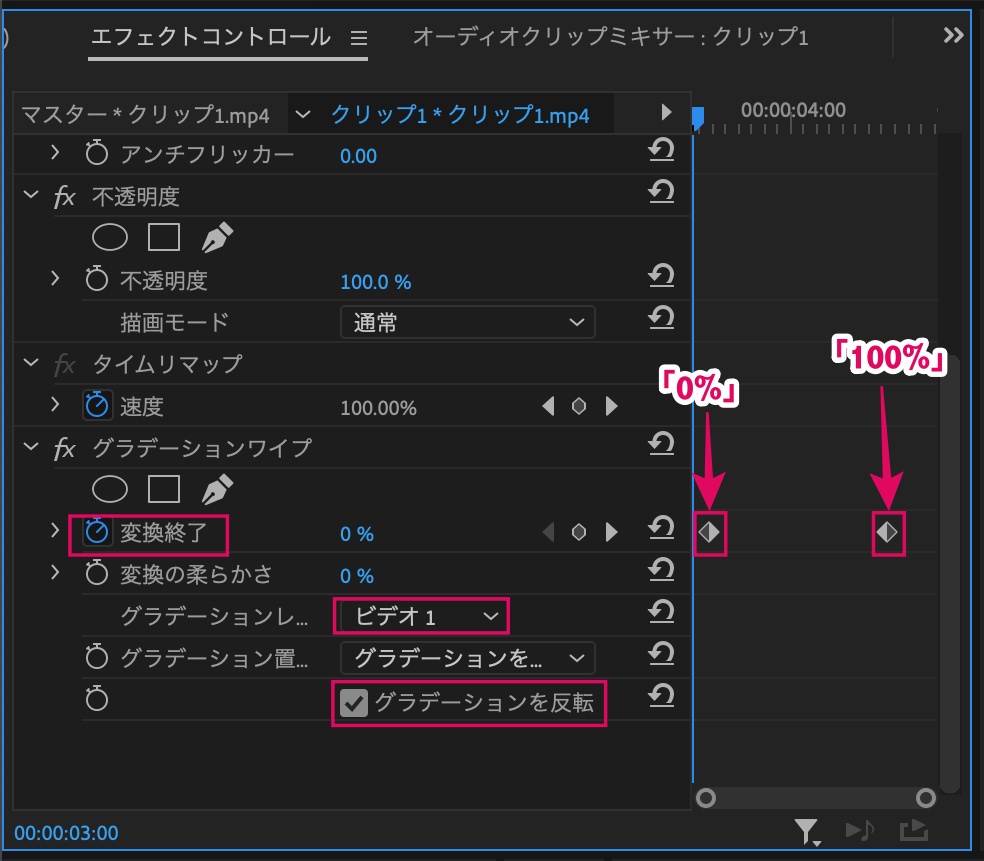This screenshot has height=861, width=984.
Task: Go to previous 変換終了 keyframe
Action: (x=548, y=532)
